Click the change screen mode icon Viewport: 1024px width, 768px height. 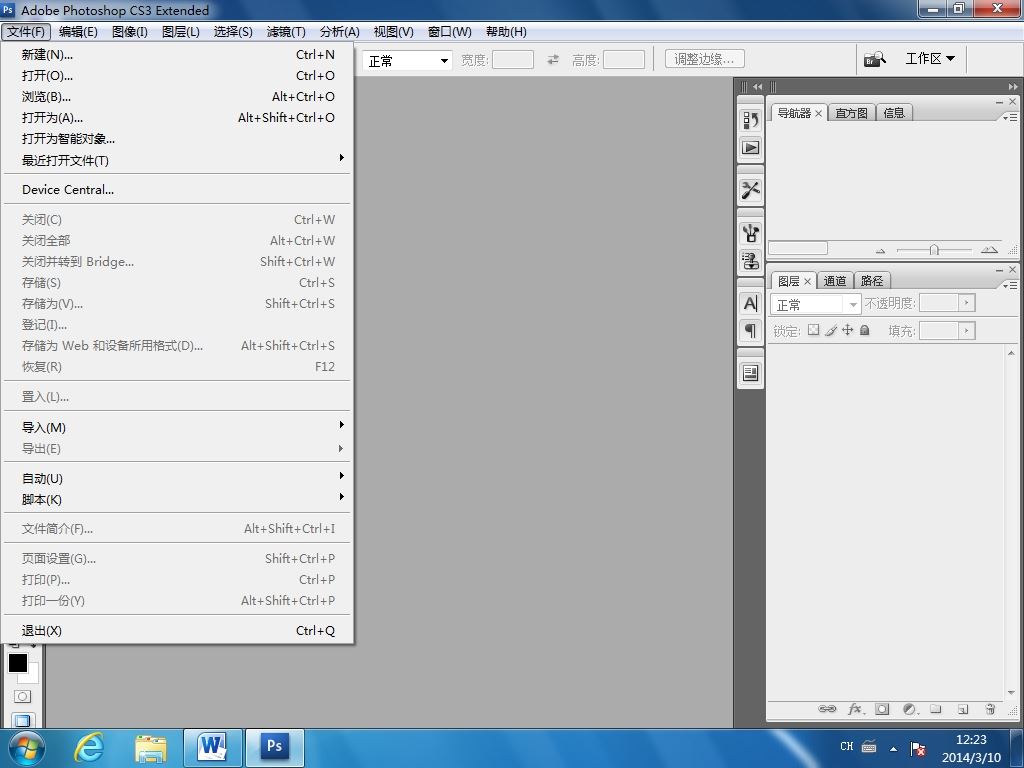click(x=22, y=720)
